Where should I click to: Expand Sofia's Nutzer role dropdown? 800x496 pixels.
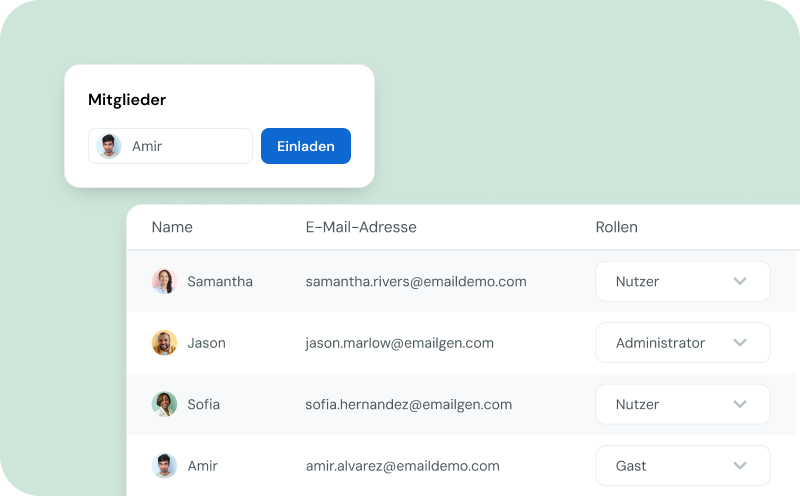pyautogui.click(x=683, y=404)
